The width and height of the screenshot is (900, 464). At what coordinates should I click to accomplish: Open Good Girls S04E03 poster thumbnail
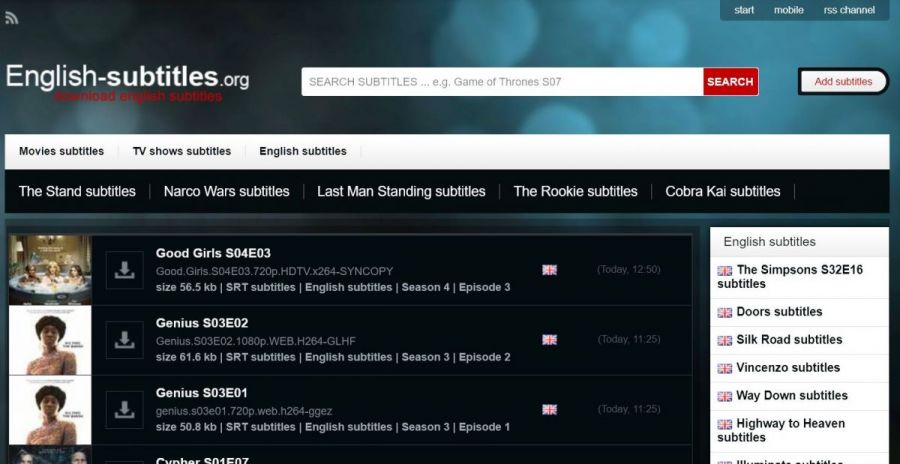point(50,270)
